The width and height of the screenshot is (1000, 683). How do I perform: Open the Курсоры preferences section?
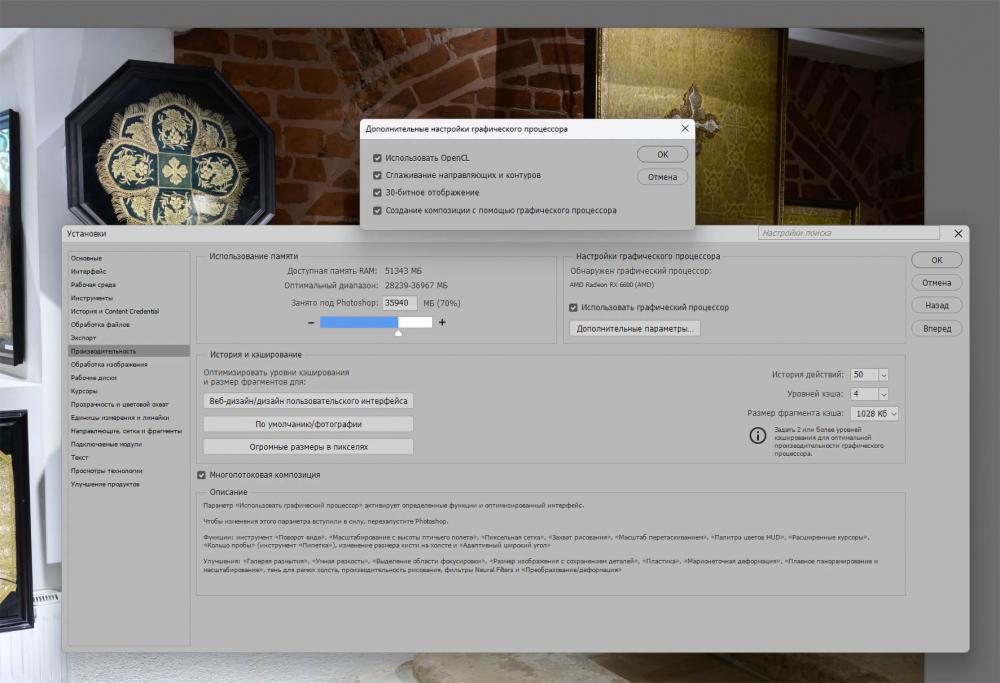[x=129, y=392]
